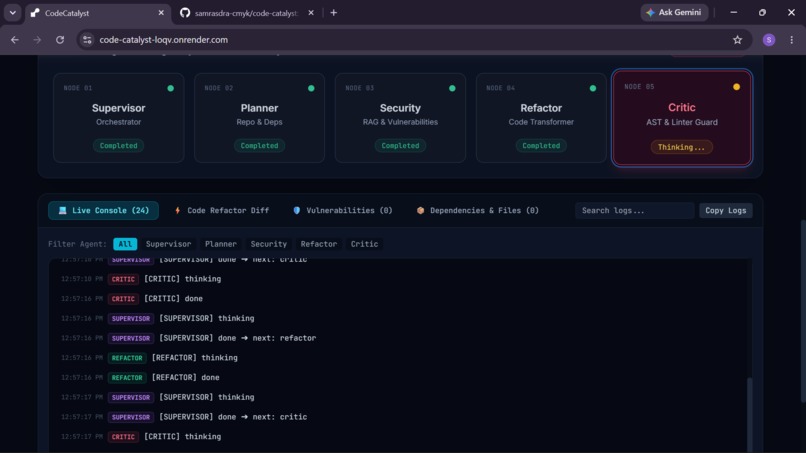Click the package icon on Dependencies tab
This screenshot has width=806, height=453.
click(420, 210)
